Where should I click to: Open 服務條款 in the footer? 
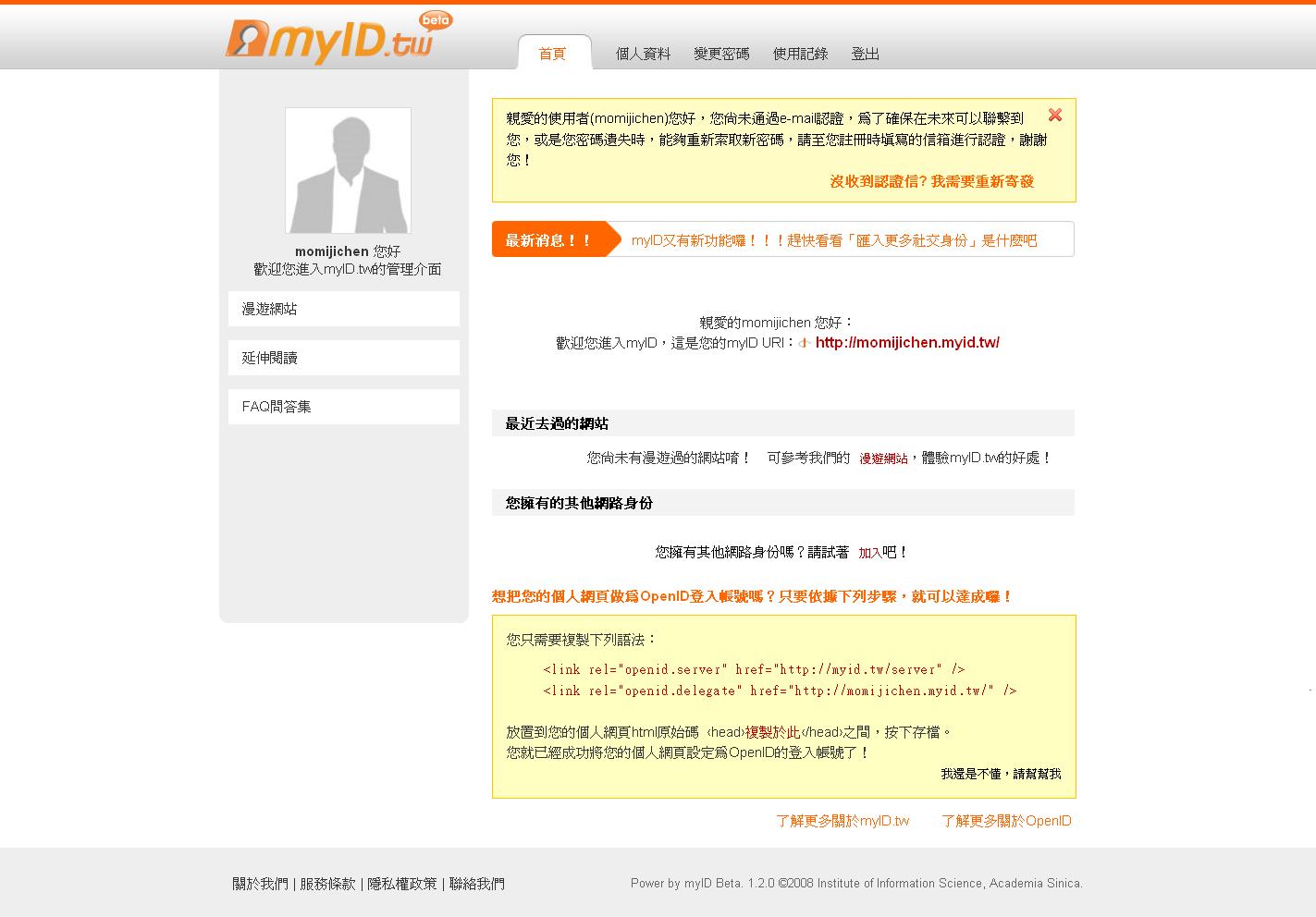(327, 884)
